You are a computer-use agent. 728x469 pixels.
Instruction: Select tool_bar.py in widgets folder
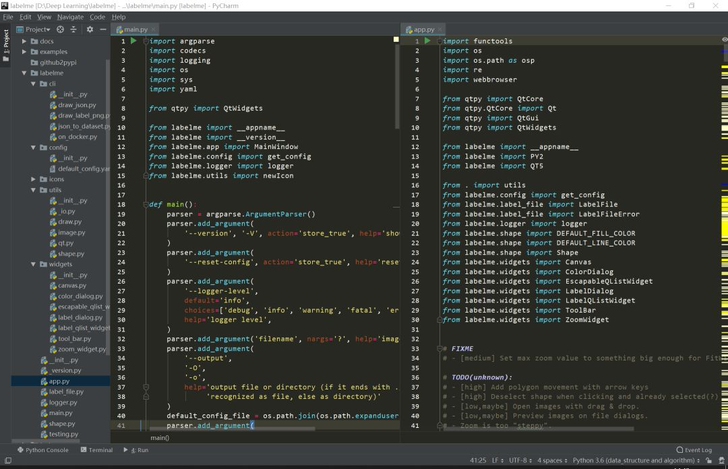point(71,339)
